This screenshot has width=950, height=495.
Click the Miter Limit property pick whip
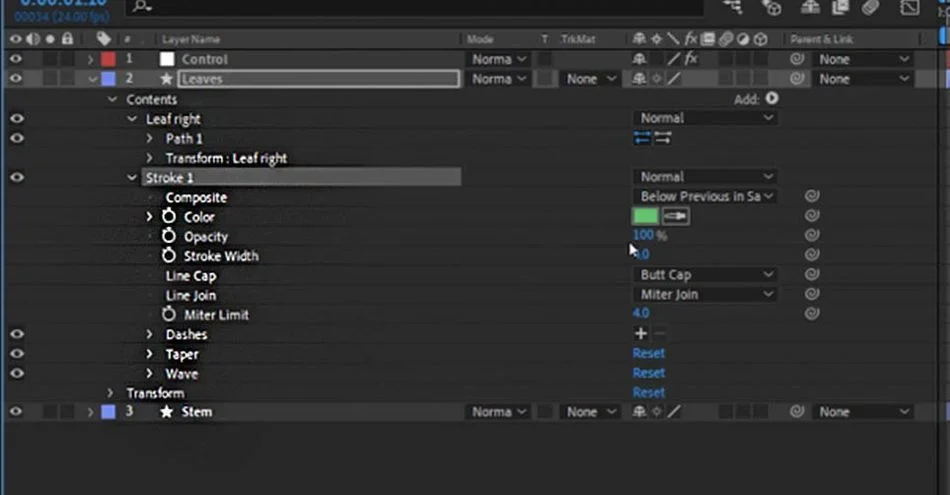[x=812, y=313]
